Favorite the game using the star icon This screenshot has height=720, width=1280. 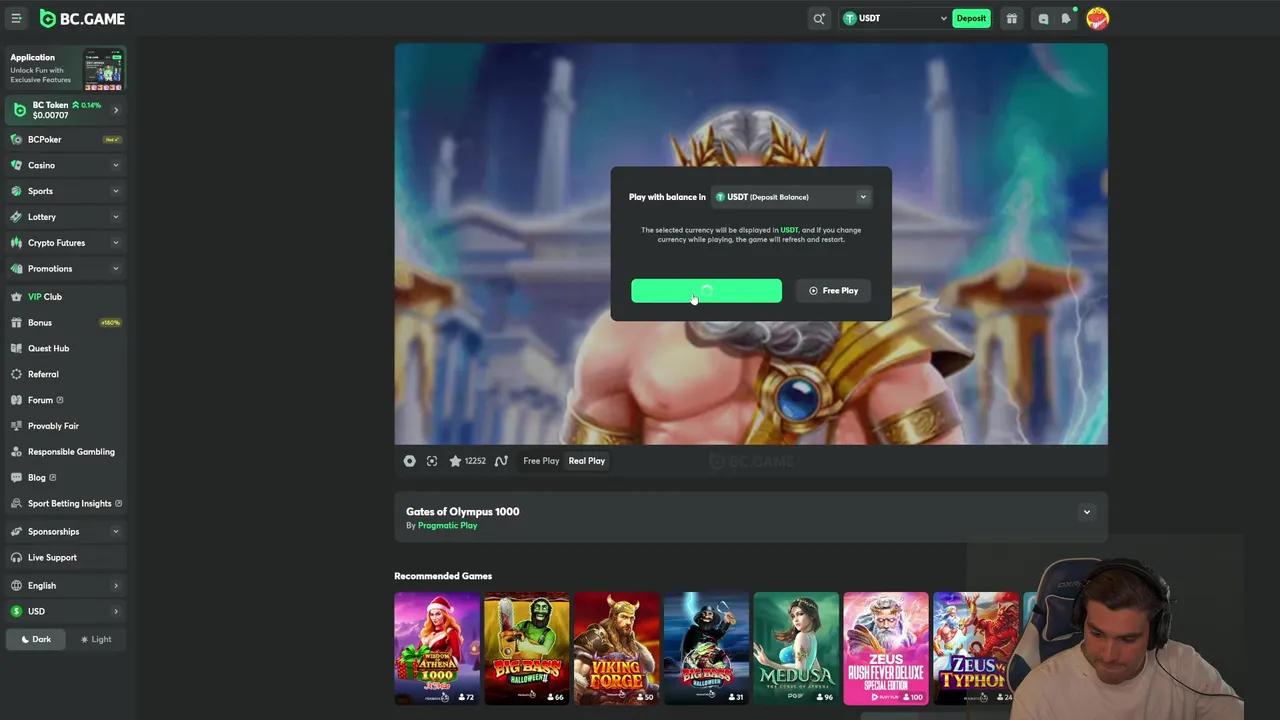click(455, 460)
